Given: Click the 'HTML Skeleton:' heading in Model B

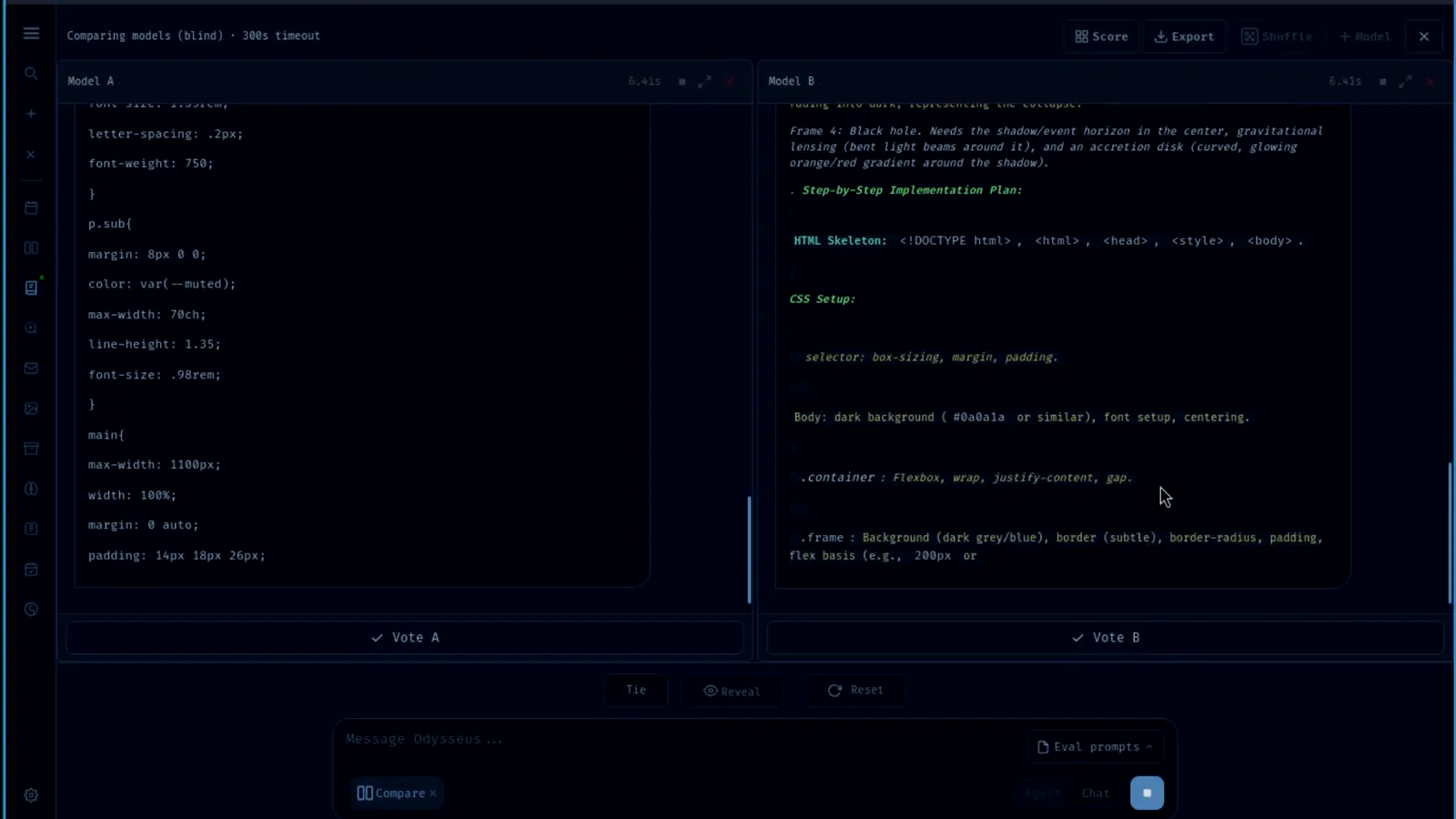Looking at the screenshot, I should 840,241.
